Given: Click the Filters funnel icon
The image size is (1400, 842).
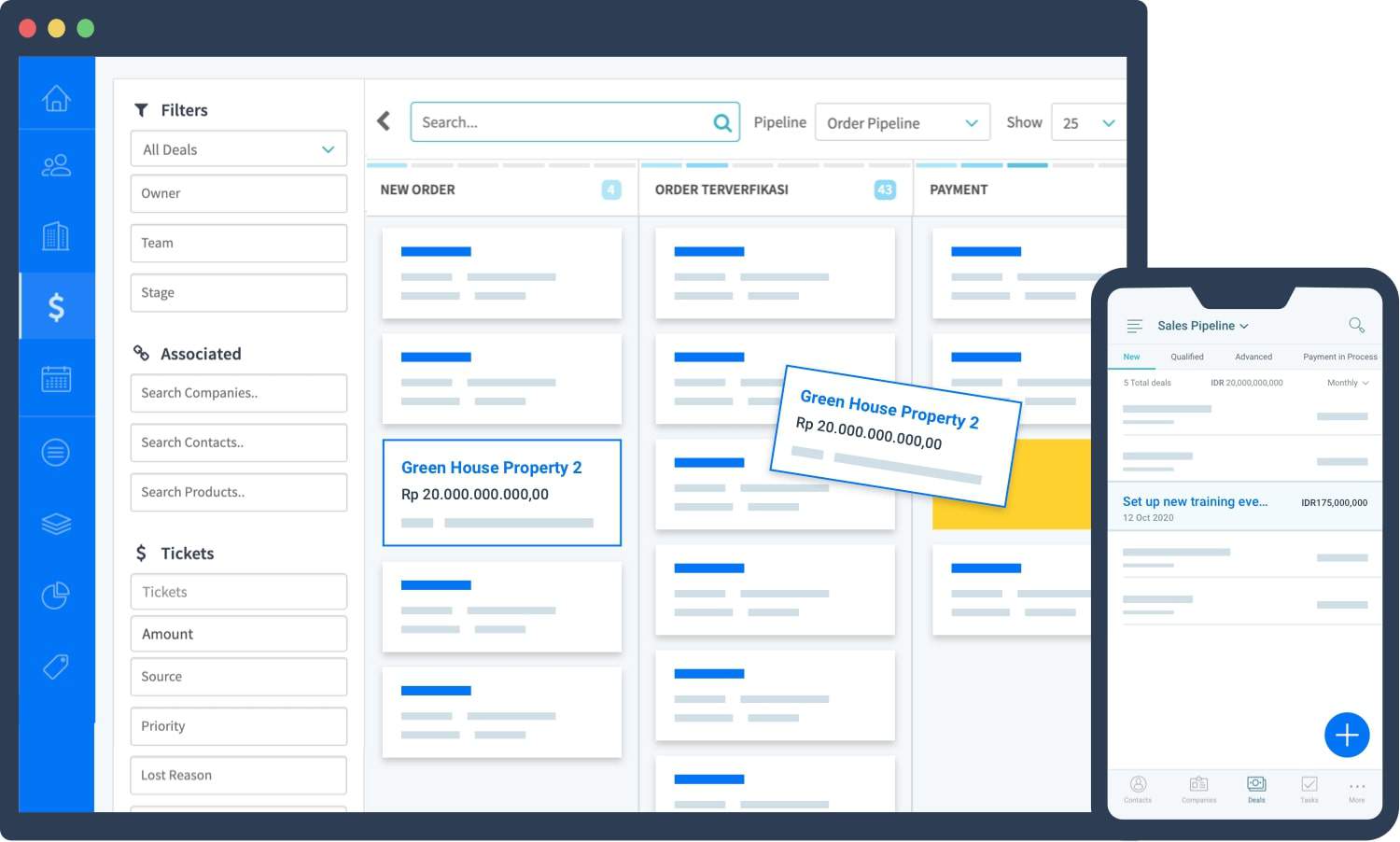Looking at the screenshot, I should (141, 110).
